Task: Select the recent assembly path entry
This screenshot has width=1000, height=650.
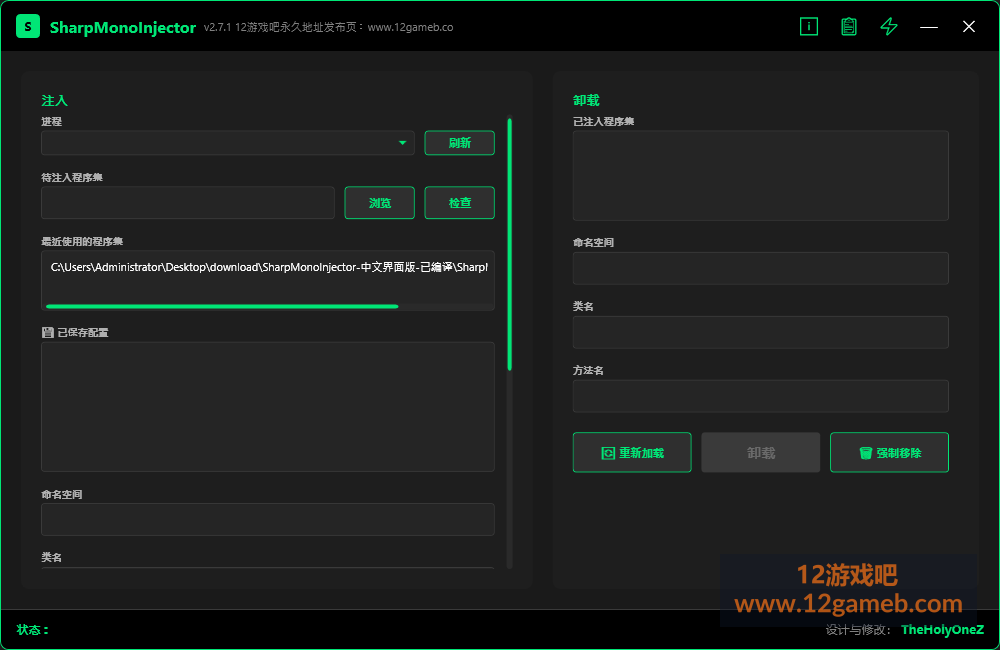Action: [x=268, y=267]
